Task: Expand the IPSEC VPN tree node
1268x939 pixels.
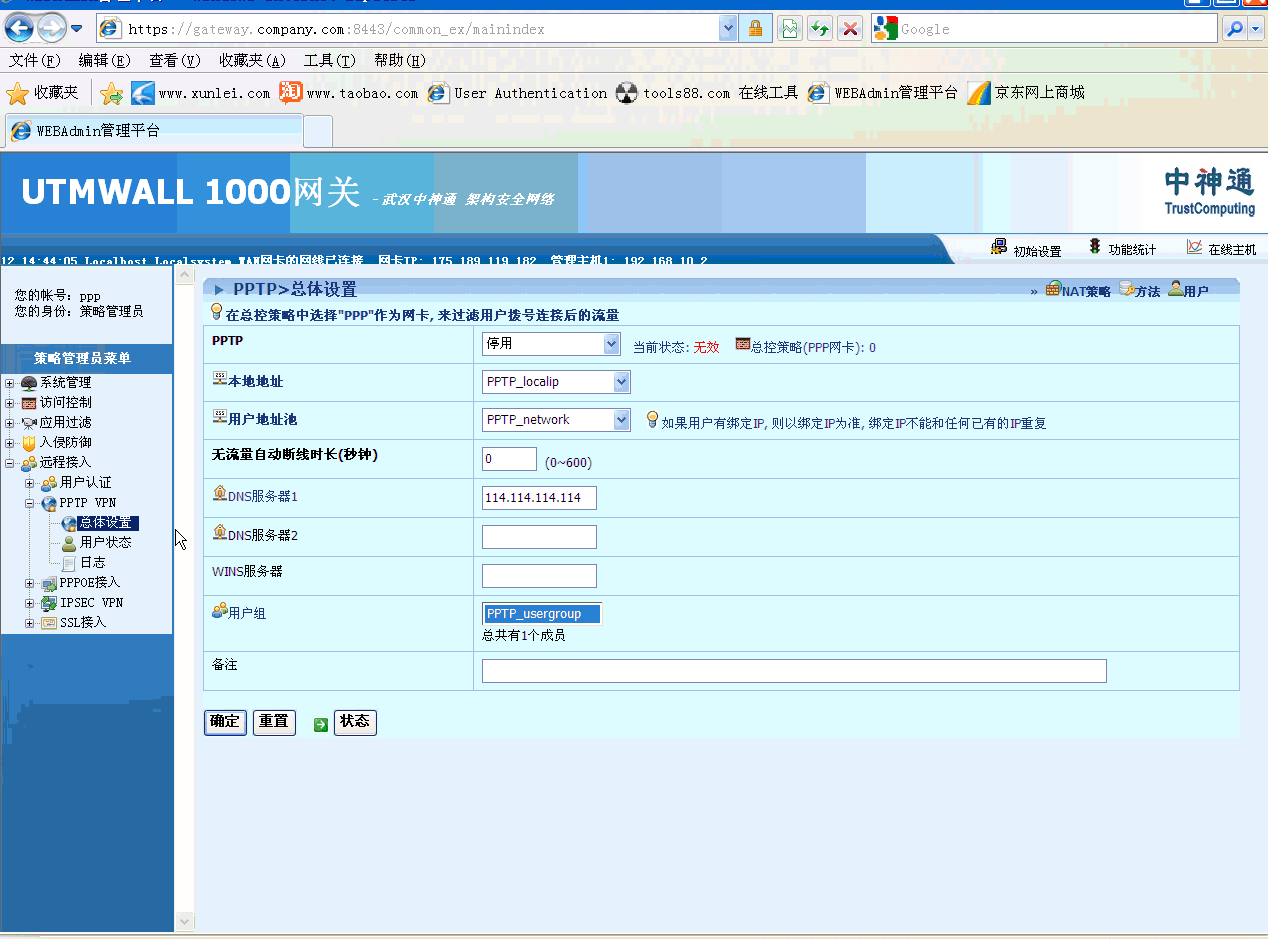Action: (30, 603)
